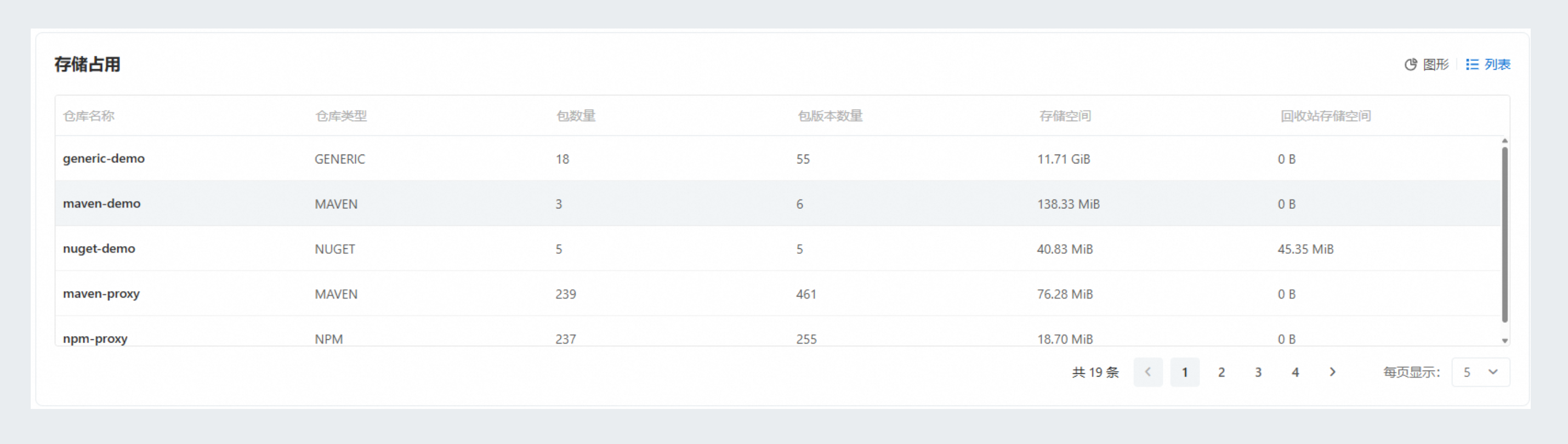Go to page 2
Screen dimensions: 1568x444
click(1221, 372)
